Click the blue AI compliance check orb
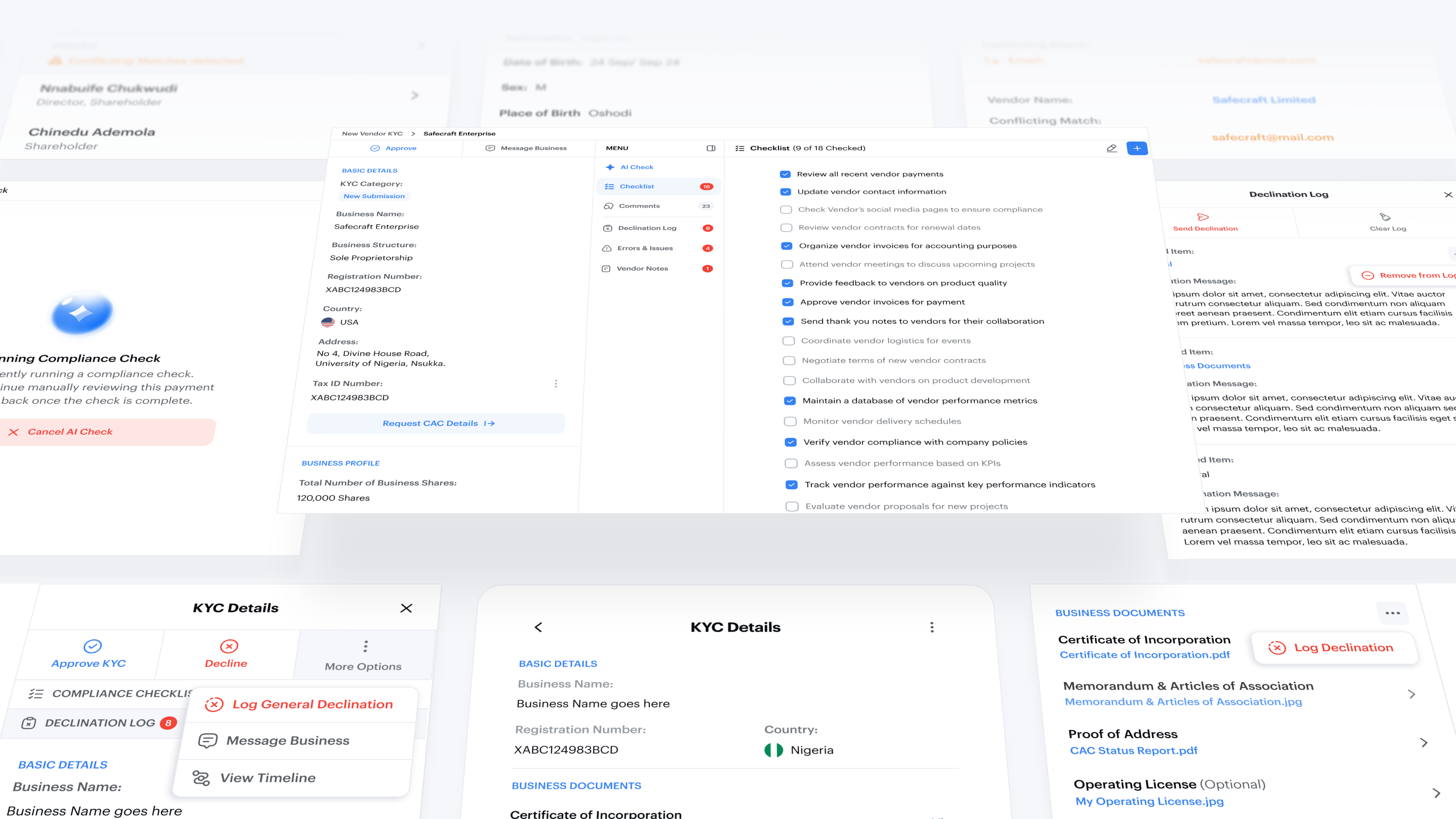The width and height of the screenshot is (1456, 819). (82, 312)
